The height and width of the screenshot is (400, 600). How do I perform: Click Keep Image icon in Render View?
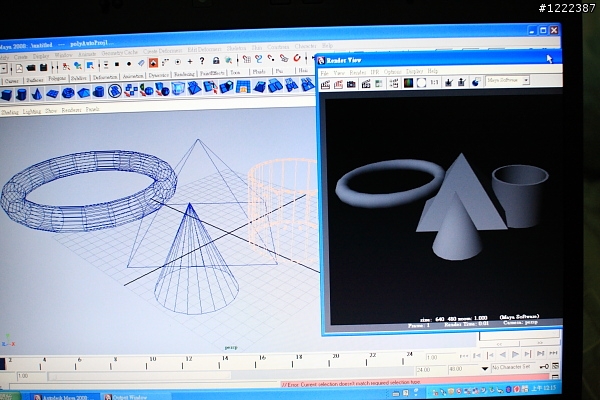tap(448, 82)
